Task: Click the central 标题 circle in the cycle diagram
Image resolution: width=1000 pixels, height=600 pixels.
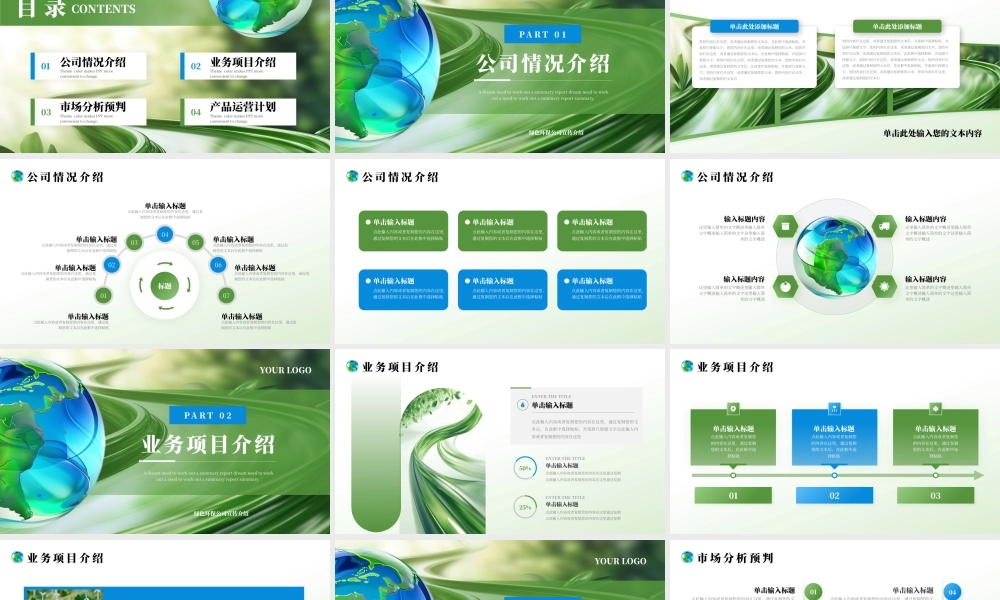Action: [165, 286]
